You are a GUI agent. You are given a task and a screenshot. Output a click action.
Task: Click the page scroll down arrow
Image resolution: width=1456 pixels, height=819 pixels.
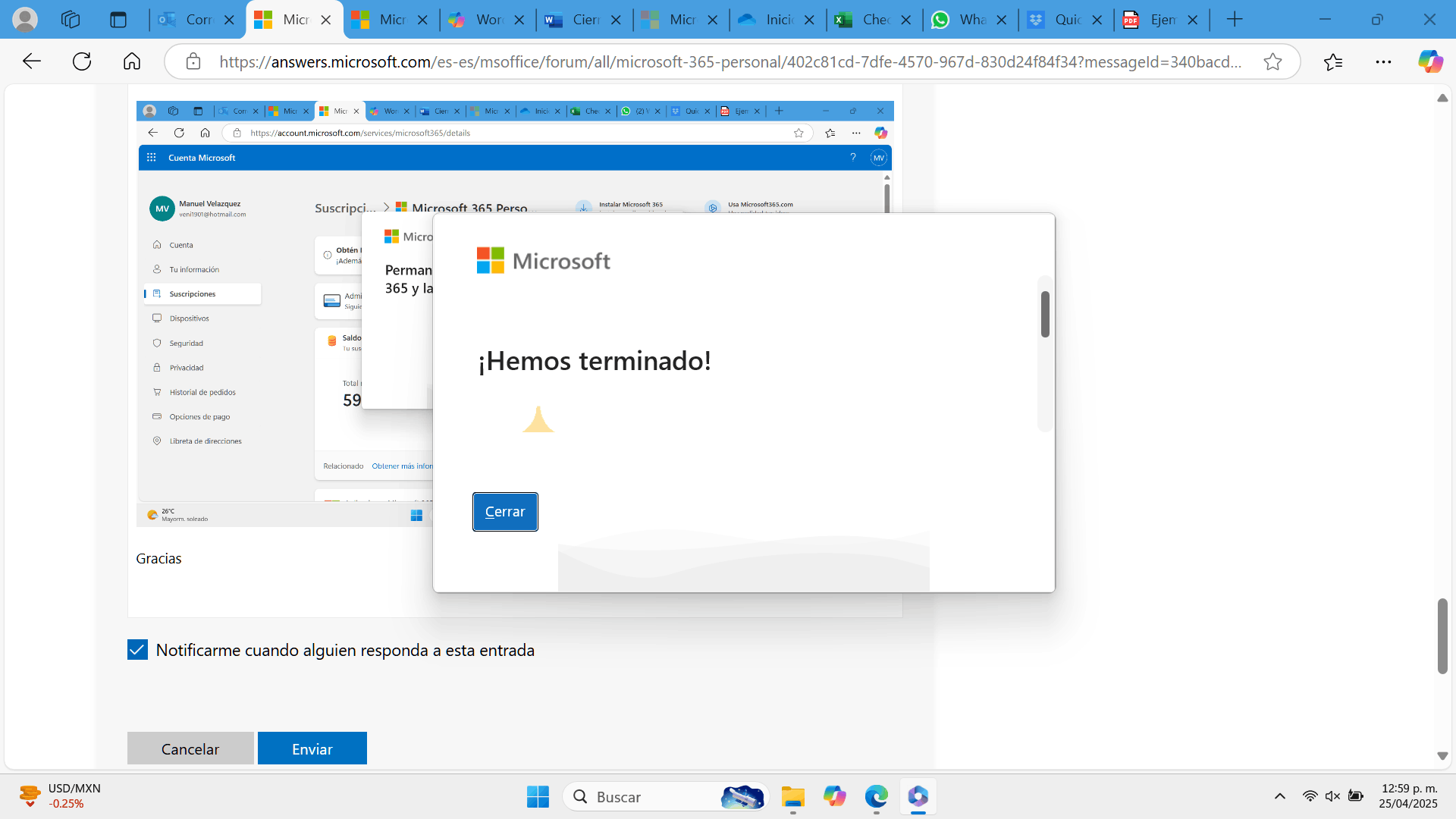1442,756
